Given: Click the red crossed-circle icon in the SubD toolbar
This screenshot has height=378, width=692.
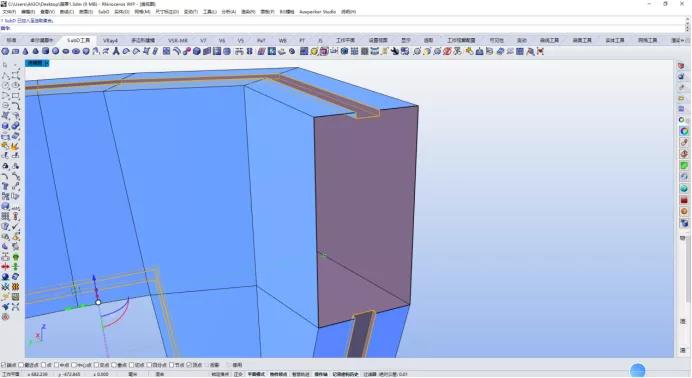Looking at the screenshot, I should [x=447, y=52].
